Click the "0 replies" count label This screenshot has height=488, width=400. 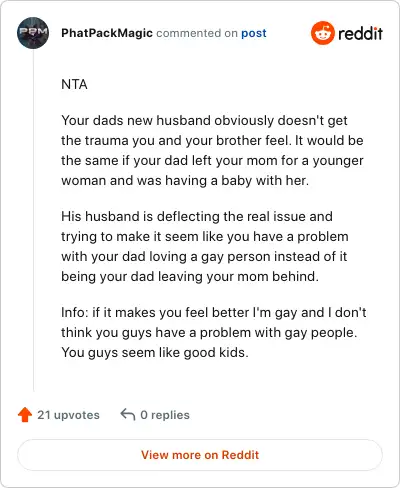click(x=165, y=415)
